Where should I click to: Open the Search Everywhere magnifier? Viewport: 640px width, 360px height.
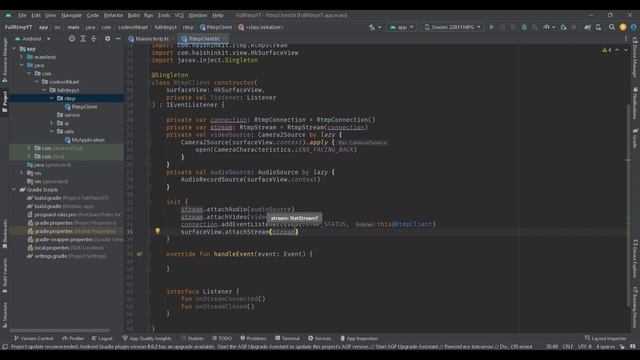click(611, 27)
